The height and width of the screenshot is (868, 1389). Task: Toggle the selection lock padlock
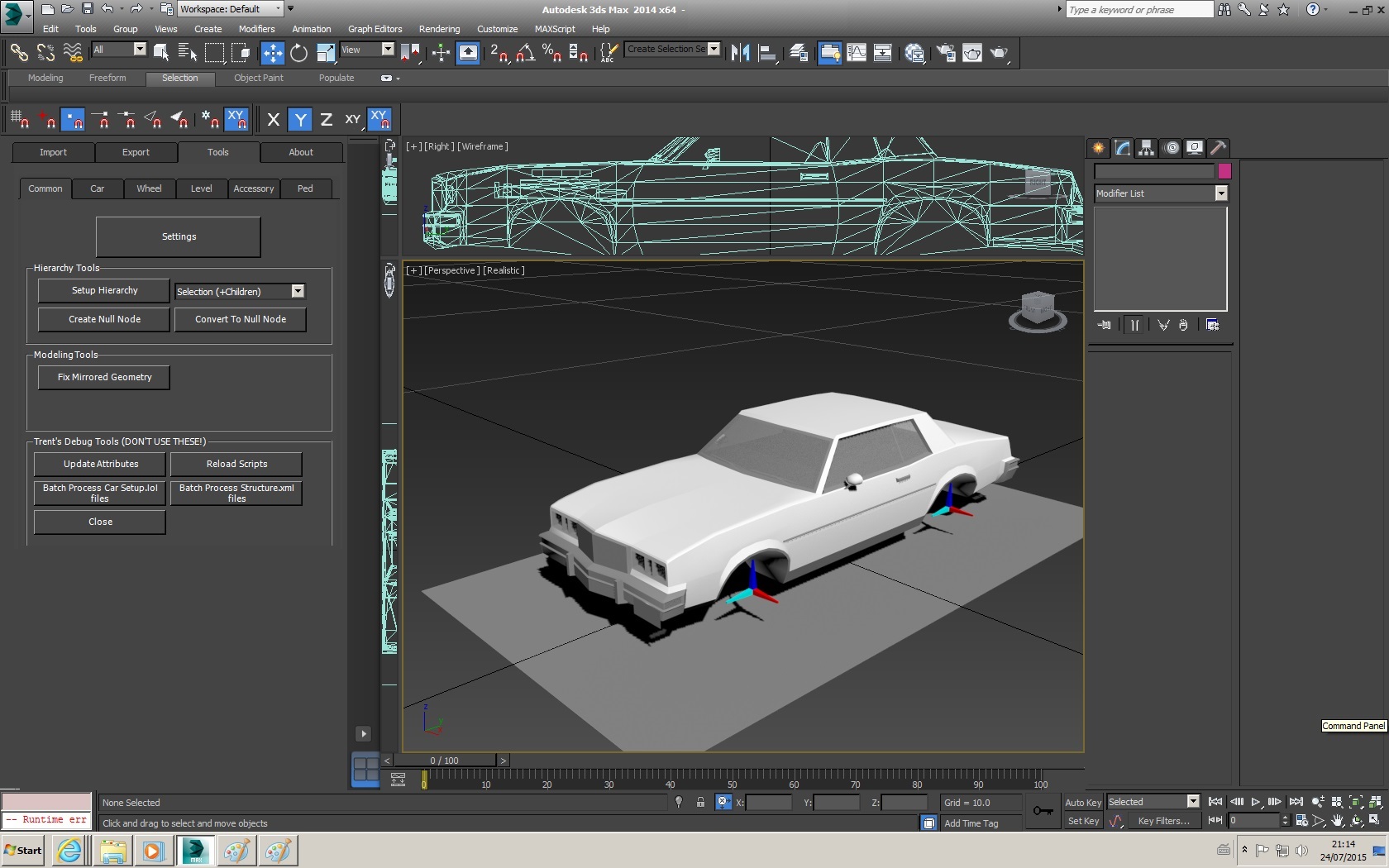click(700, 802)
